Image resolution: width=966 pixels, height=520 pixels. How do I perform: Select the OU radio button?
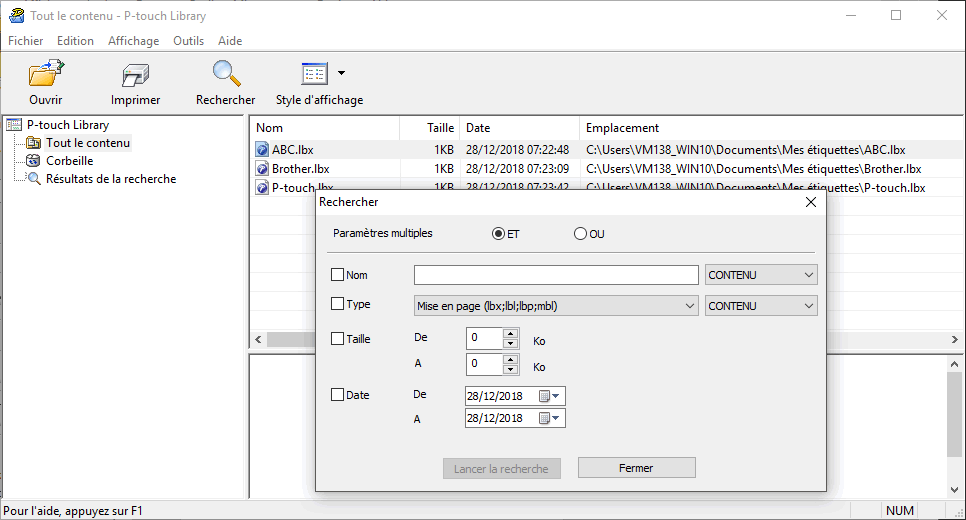pos(580,234)
